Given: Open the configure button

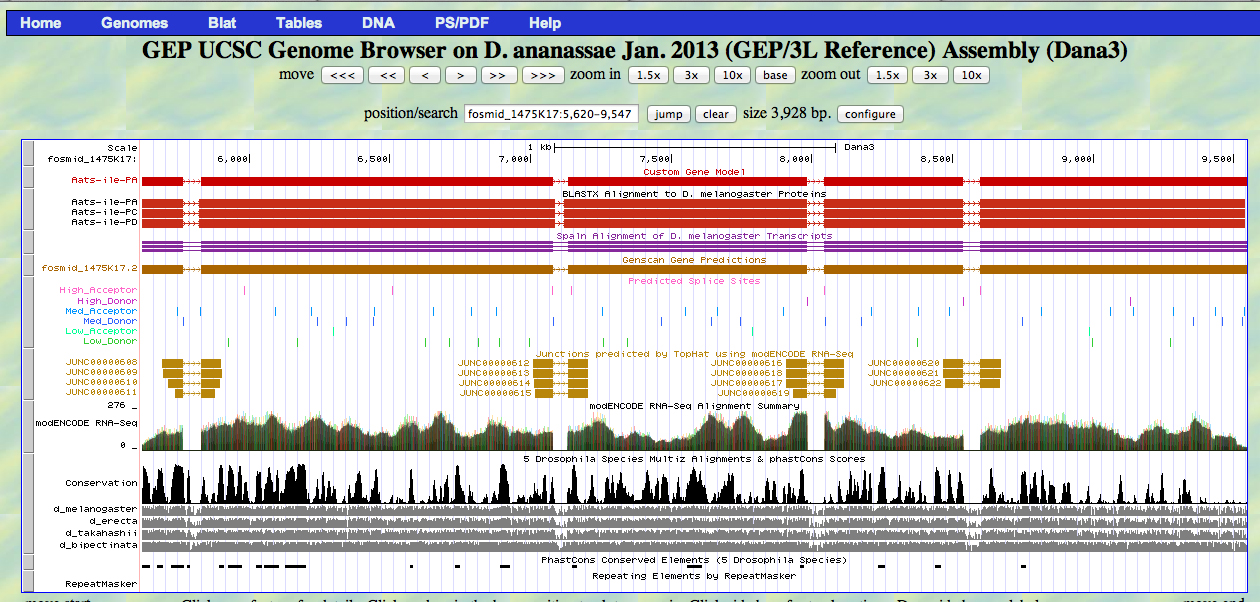Looking at the screenshot, I should pyautogui.click(x=870, y=114).
